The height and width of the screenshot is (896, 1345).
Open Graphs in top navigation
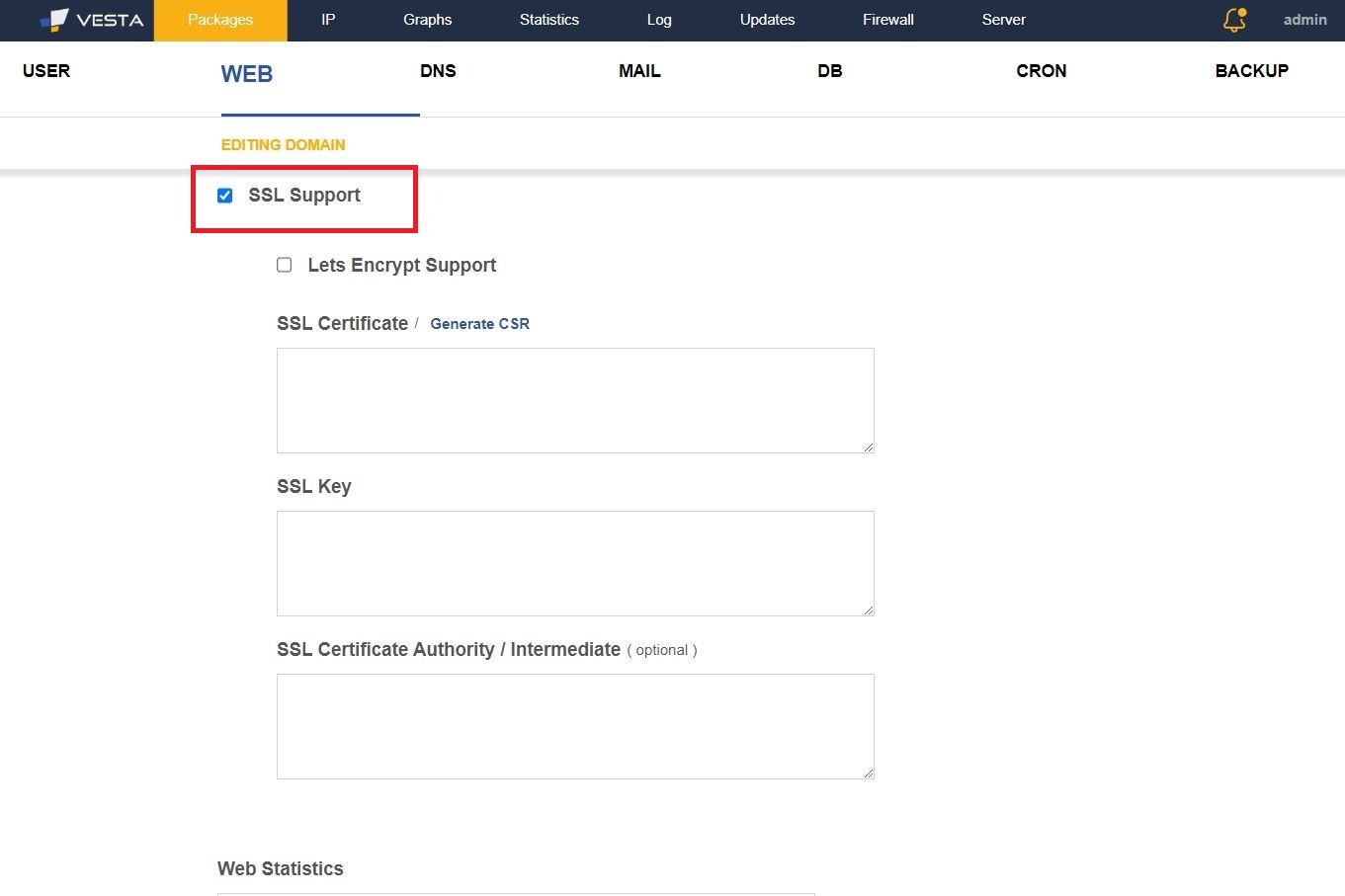427,20
